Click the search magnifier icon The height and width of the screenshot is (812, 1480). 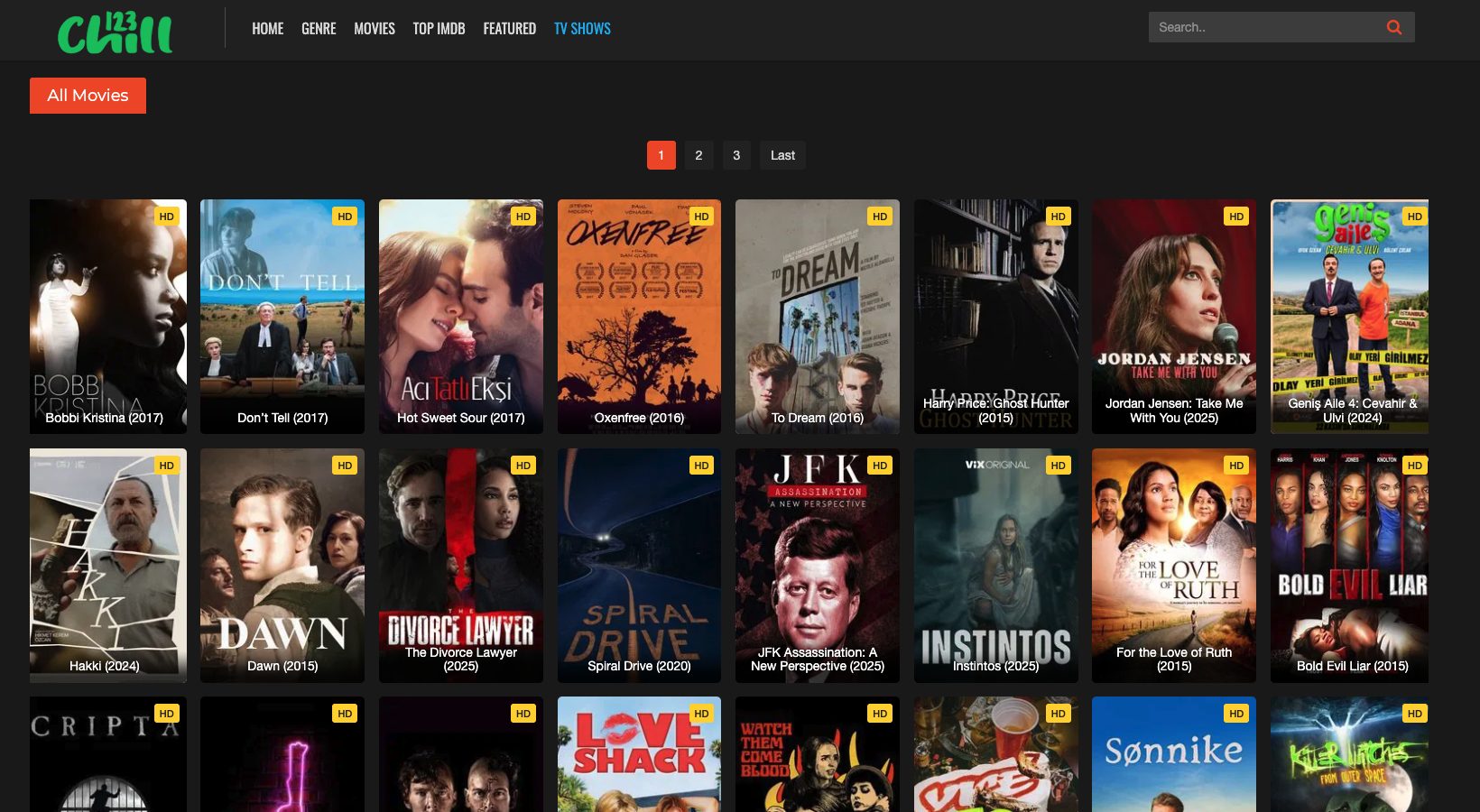tap(1393, 27)
